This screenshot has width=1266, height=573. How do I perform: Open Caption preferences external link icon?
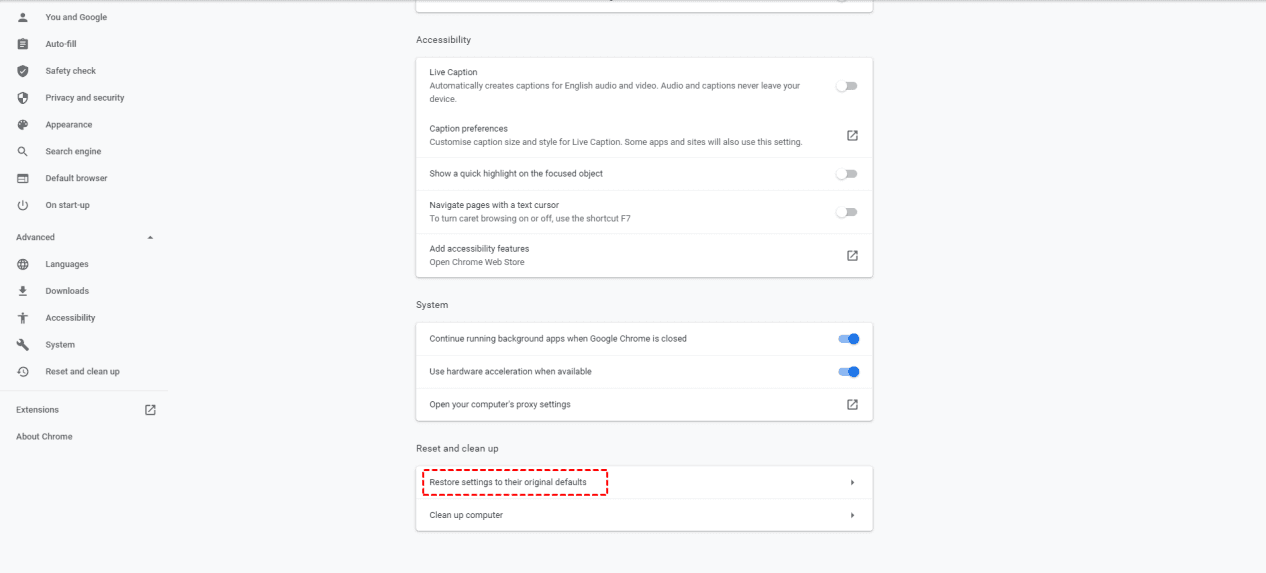point(852,135)
